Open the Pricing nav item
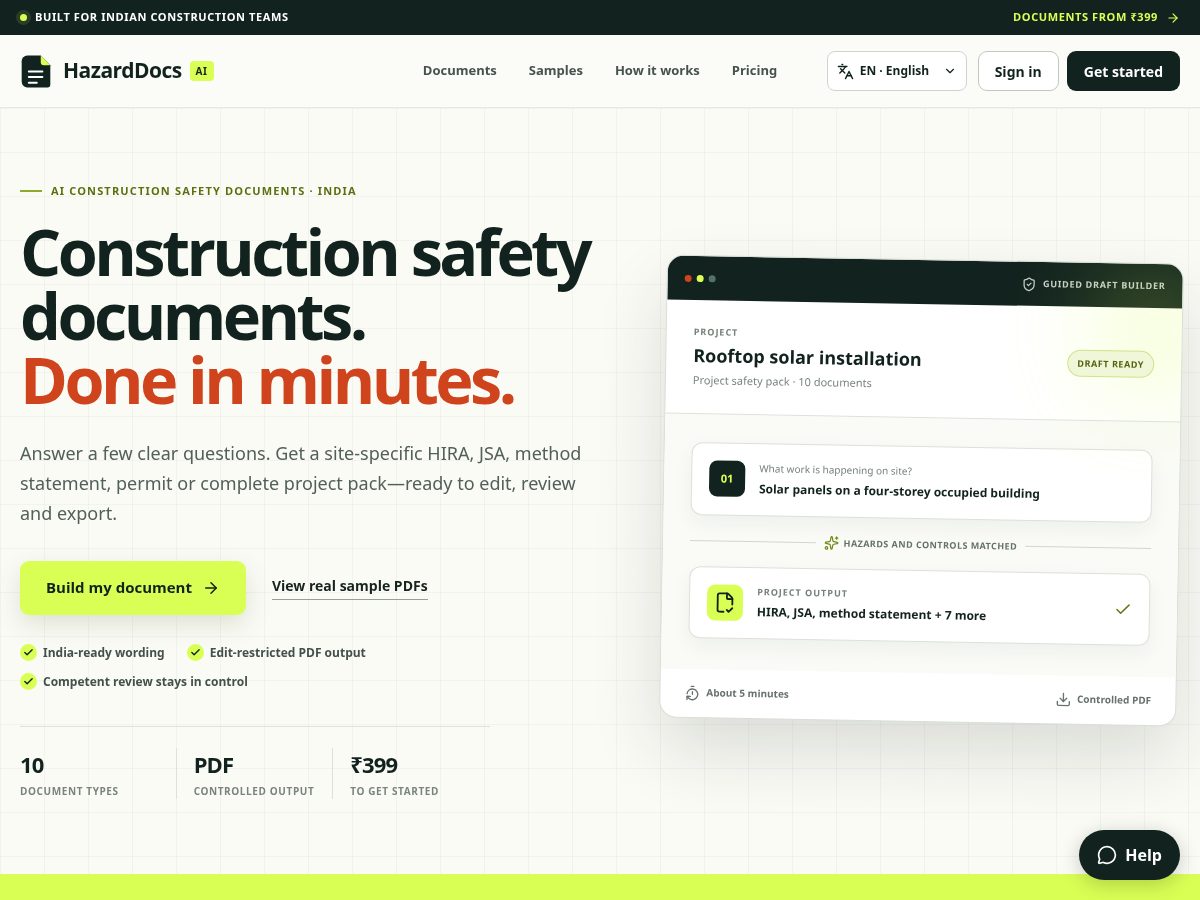Viewport: 1200px width, 900px height. coord(754,71)
